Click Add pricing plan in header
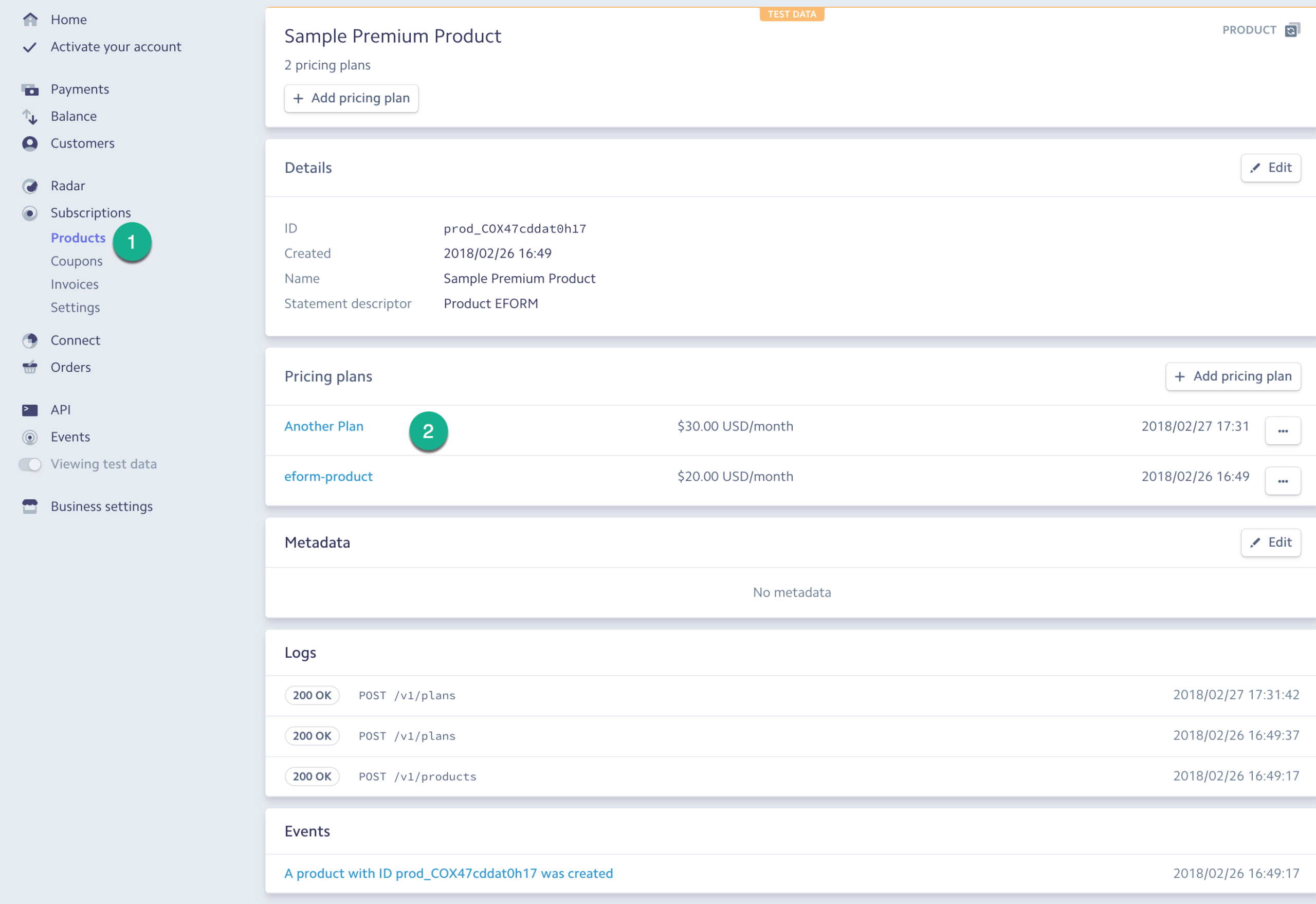The image size is (1316, 904). pos(351,99)
